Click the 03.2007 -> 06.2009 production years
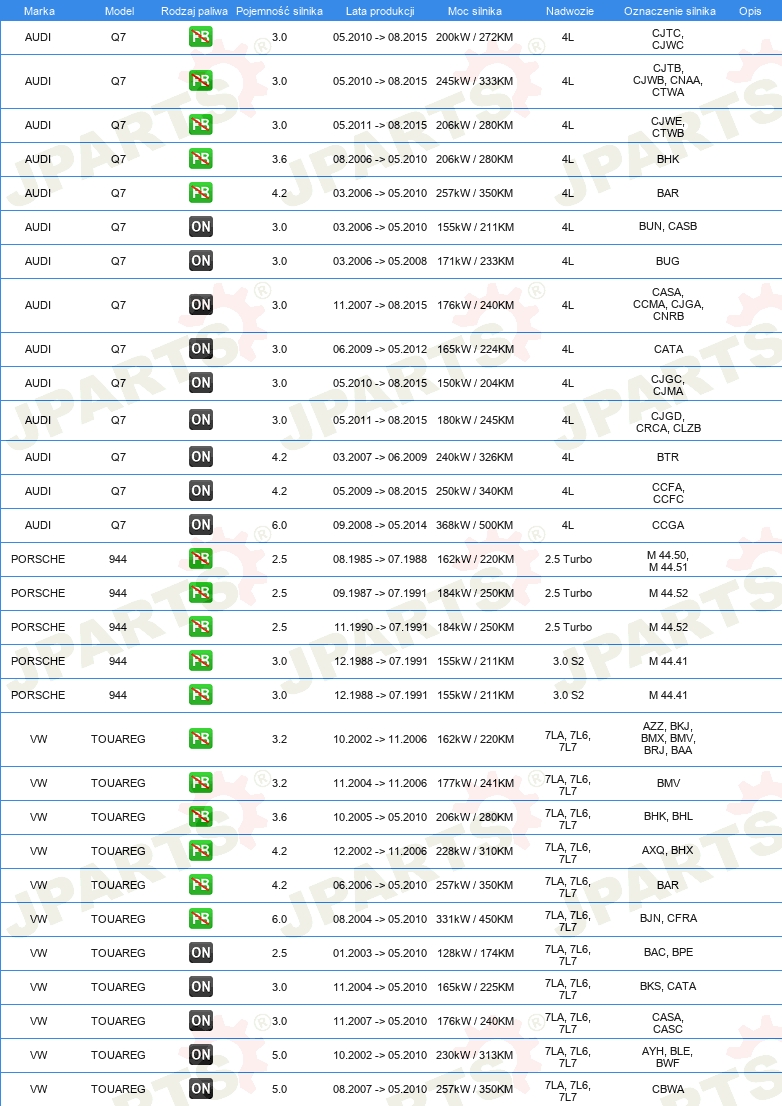The width and height of the screenshot is (782, 1106). click(x=380, y=457)
